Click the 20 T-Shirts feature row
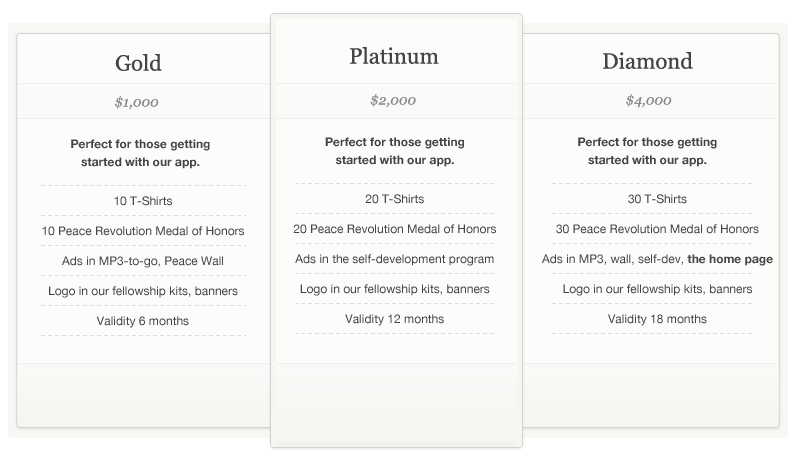 tap(395, 199)
